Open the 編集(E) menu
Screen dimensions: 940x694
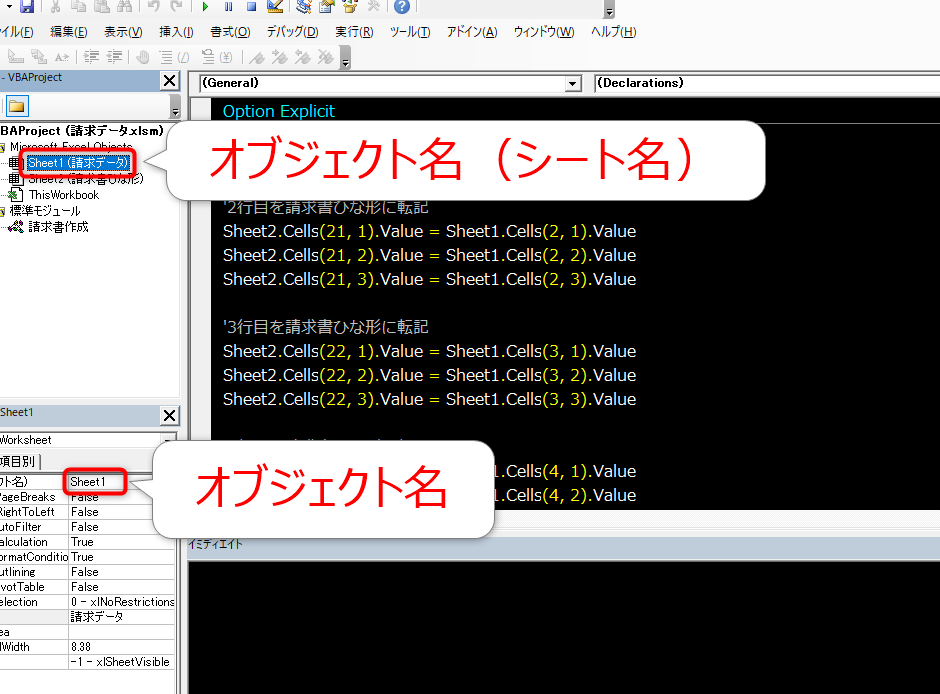(x=68, y=32)
